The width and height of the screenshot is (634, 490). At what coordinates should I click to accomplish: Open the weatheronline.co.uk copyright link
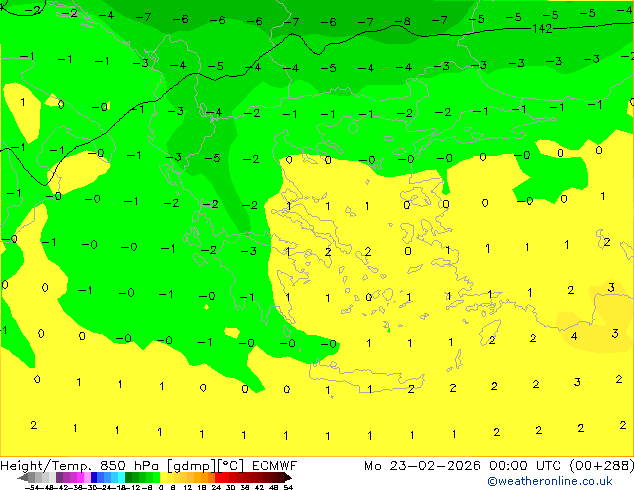(x=550, y=481)
